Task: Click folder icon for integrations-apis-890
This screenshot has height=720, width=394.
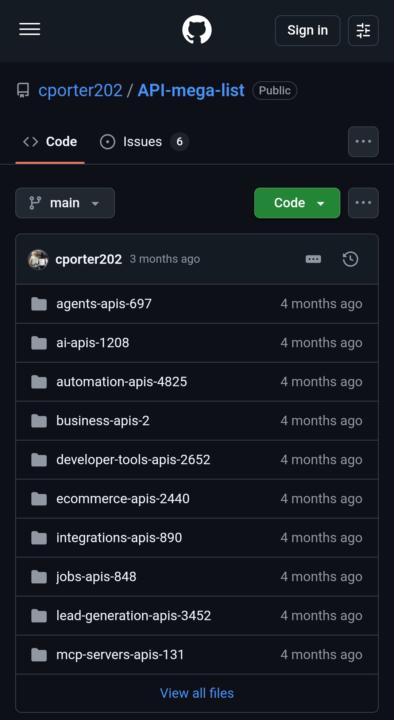Action: pyautogui.click(x=39, y=538)
